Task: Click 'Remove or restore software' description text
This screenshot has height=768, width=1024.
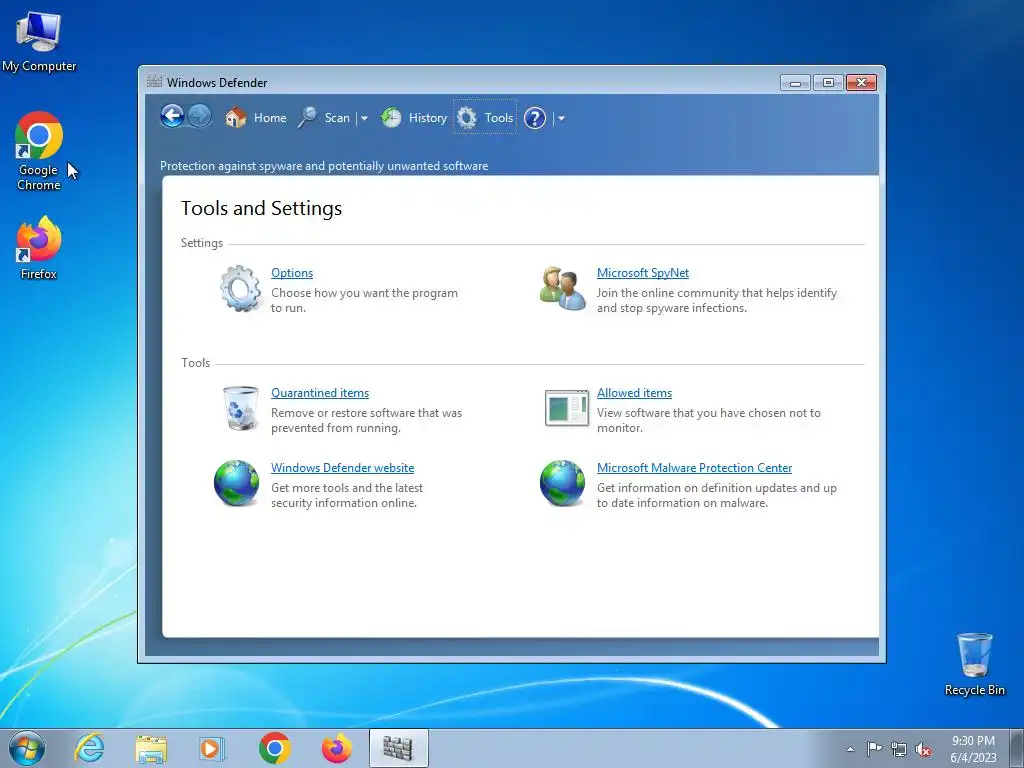Action: tap(366, 421)
